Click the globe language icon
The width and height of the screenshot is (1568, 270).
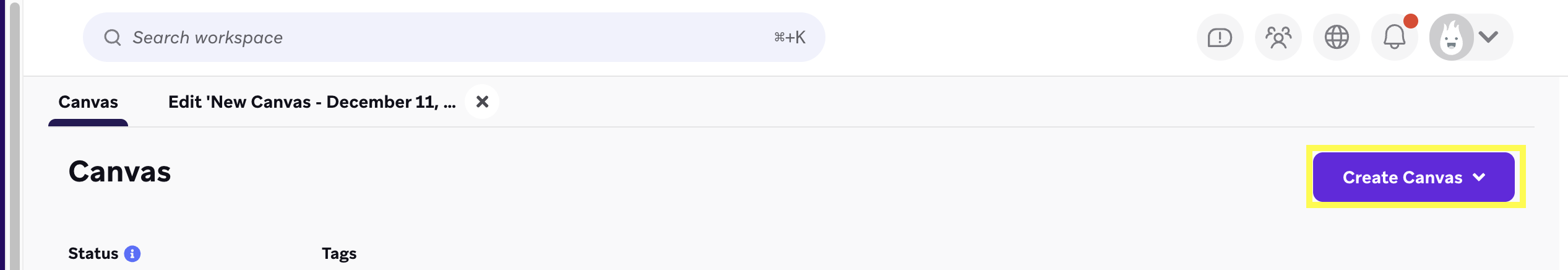pos(1336,38)
